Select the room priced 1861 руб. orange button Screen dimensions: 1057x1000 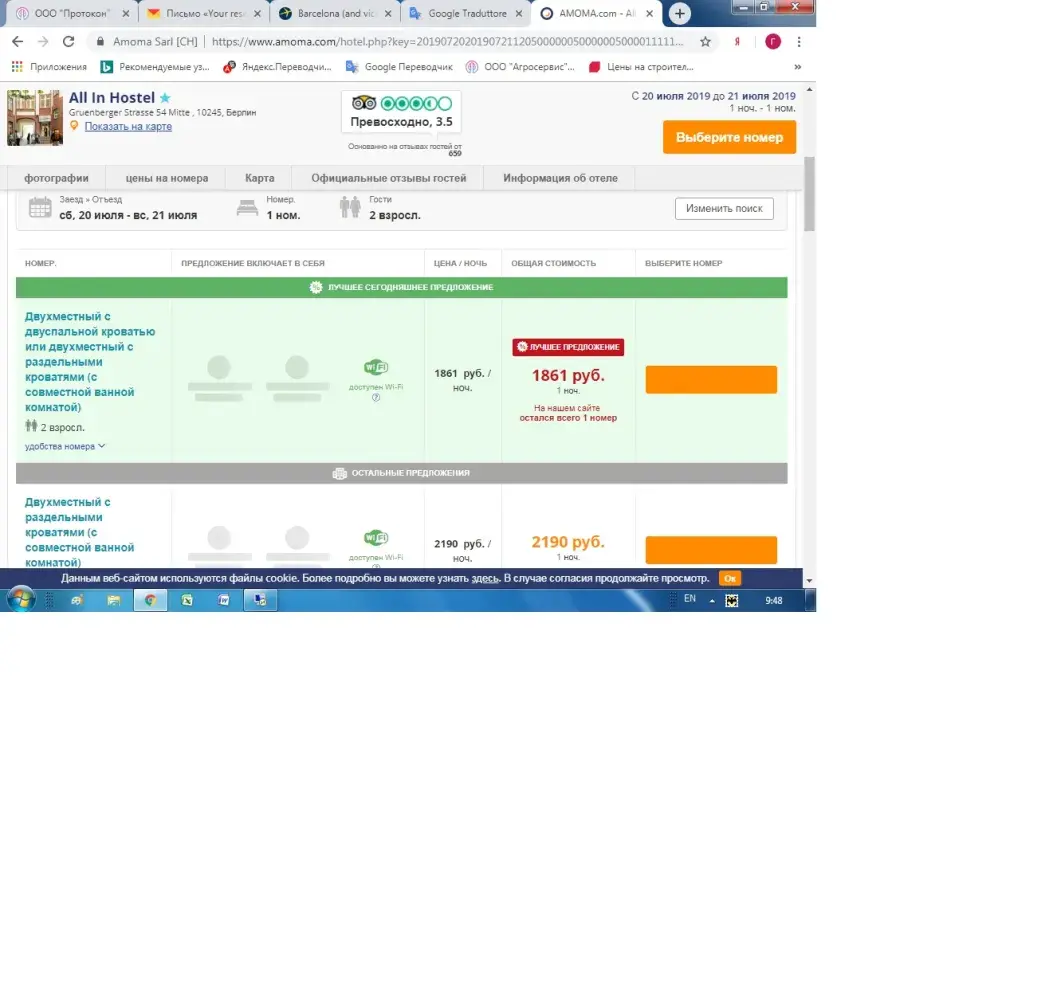click(x=711, y=380)
